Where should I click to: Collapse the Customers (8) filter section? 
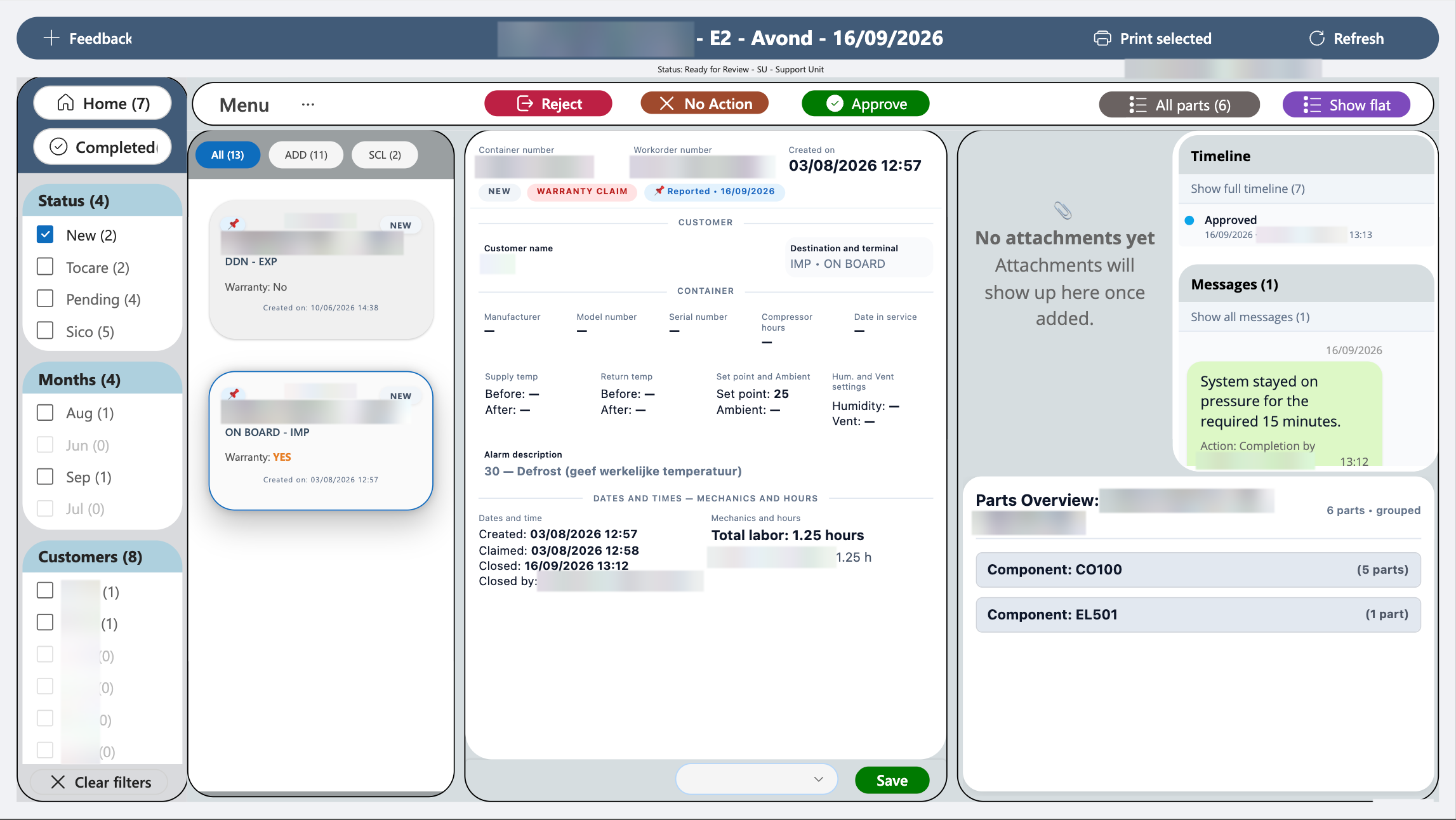click(102, 557)
